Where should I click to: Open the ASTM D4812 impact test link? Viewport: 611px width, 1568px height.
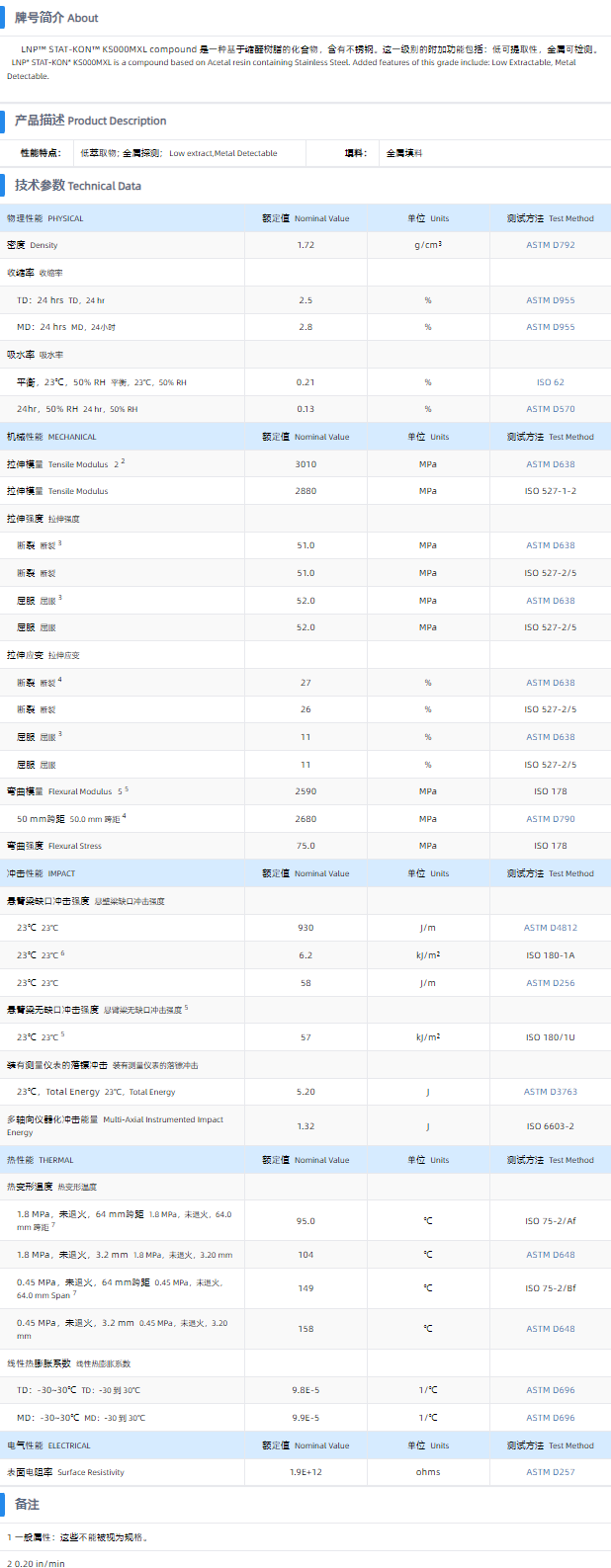550,928
